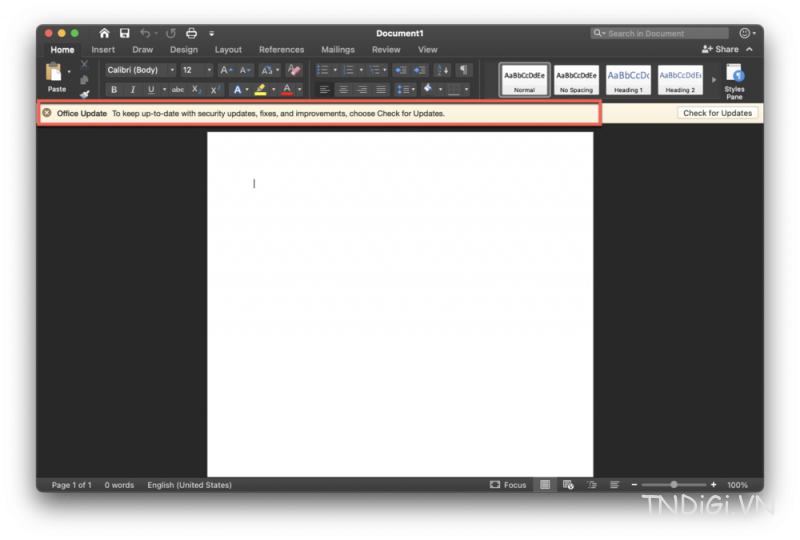Click the Share button

coord(720,49)
